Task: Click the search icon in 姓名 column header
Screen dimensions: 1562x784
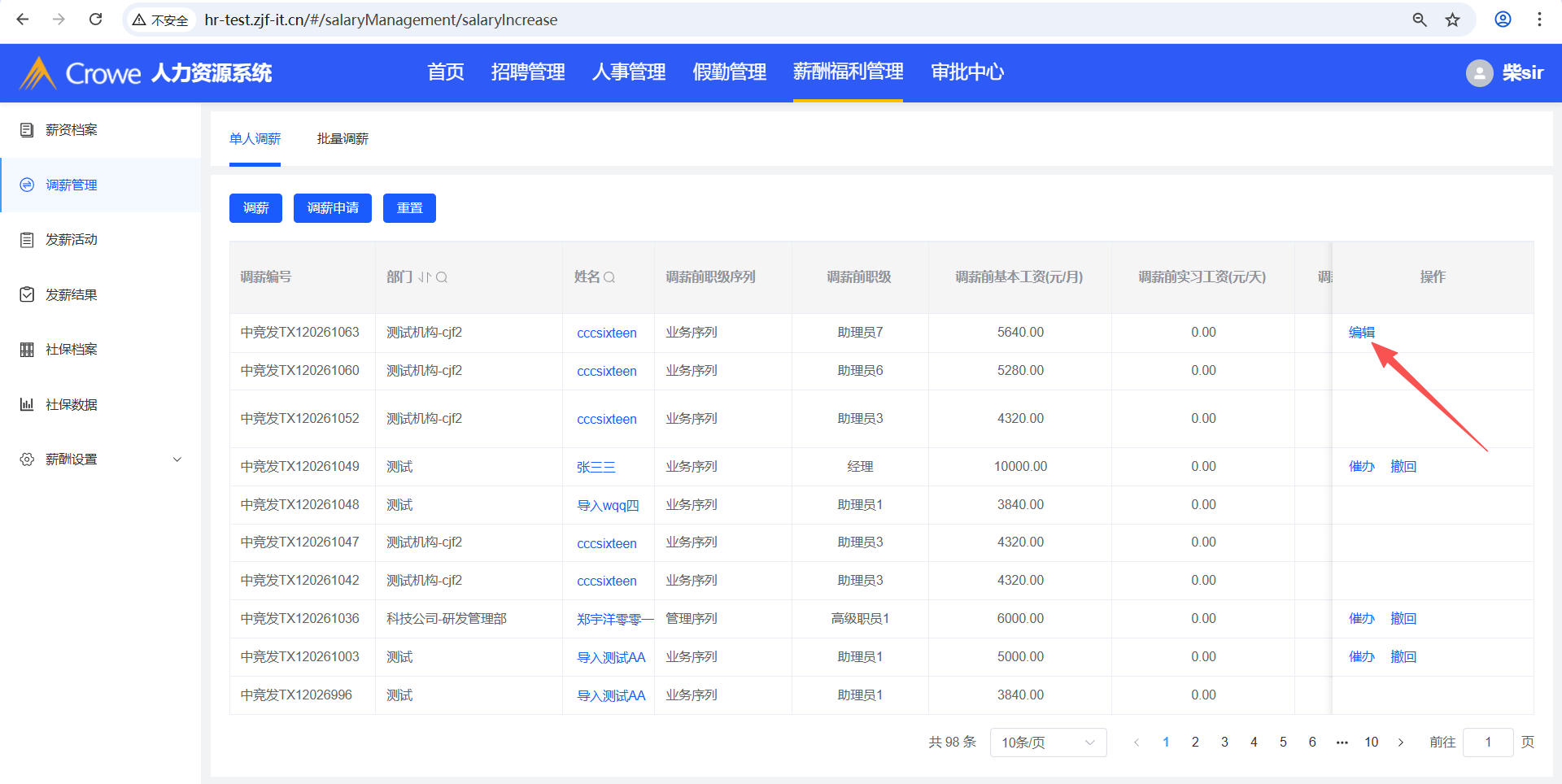Action: 609,277
